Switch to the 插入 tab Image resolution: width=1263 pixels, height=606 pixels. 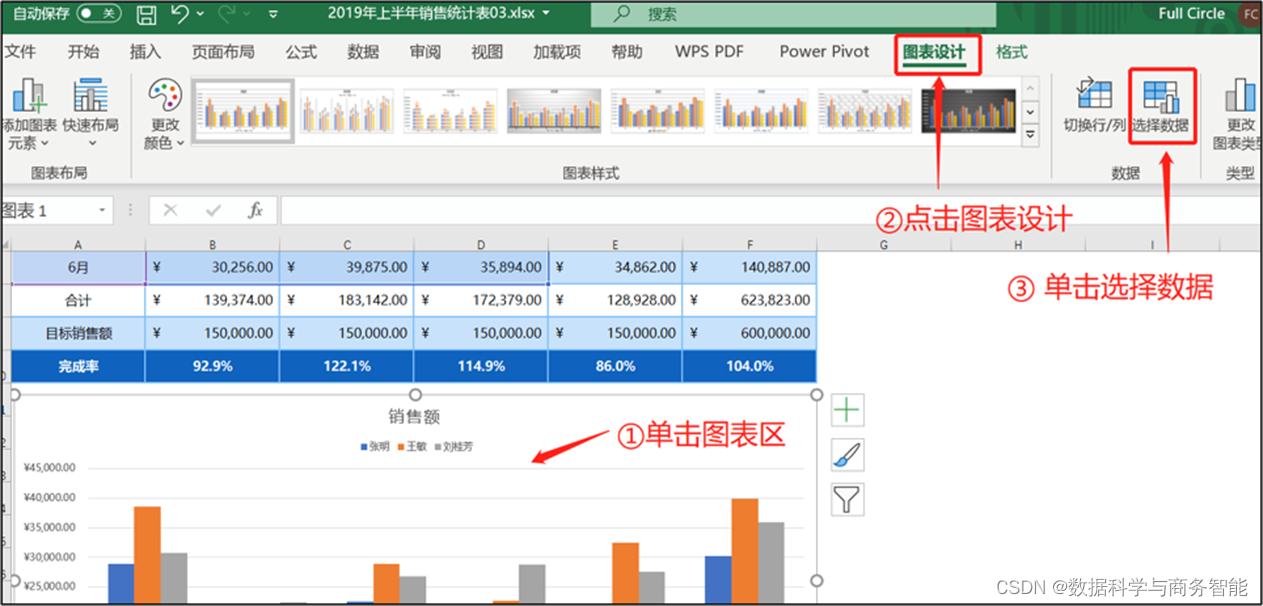[146, 52]
